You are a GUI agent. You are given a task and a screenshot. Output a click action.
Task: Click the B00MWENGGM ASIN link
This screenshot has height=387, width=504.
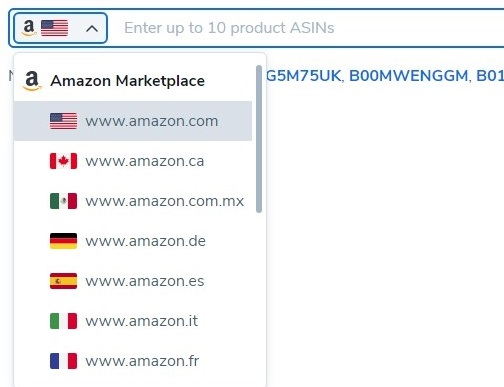(409, 76)
